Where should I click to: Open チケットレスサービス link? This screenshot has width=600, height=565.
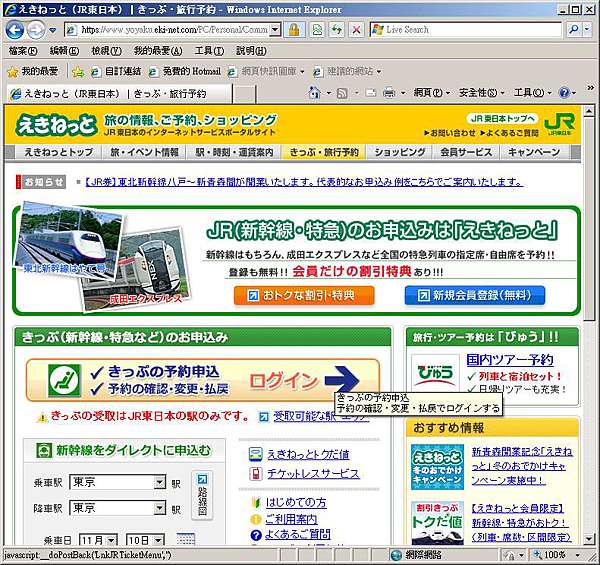coord(313,474)
